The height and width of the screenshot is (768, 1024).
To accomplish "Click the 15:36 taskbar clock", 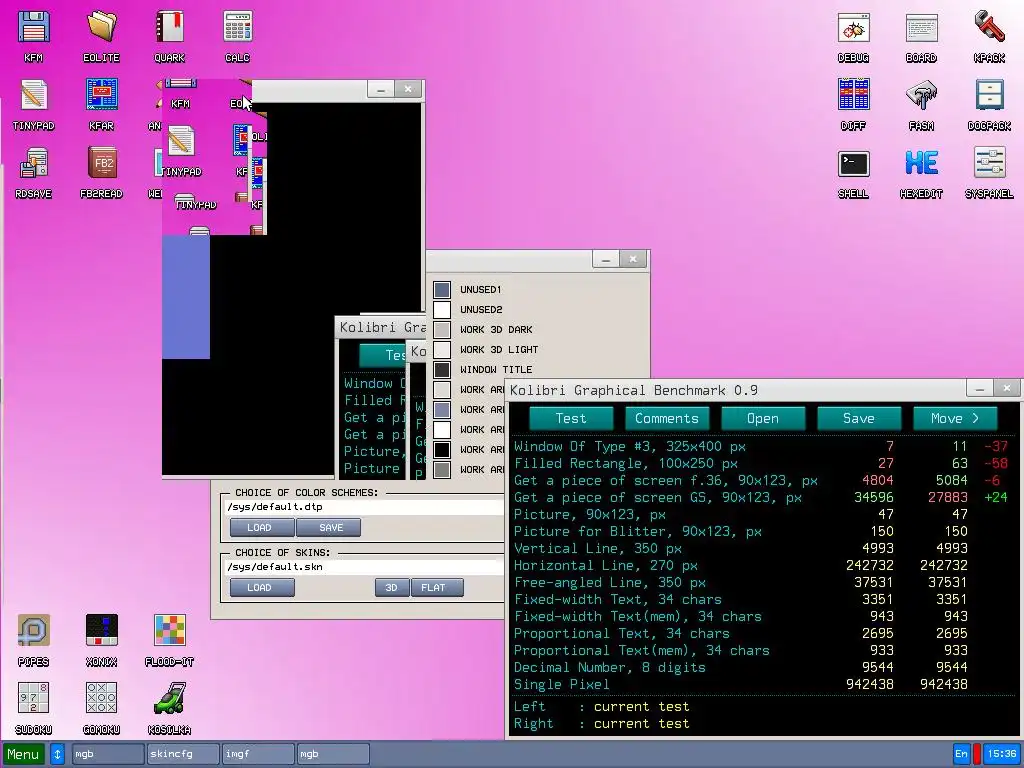I will (x=1002, y=754).
